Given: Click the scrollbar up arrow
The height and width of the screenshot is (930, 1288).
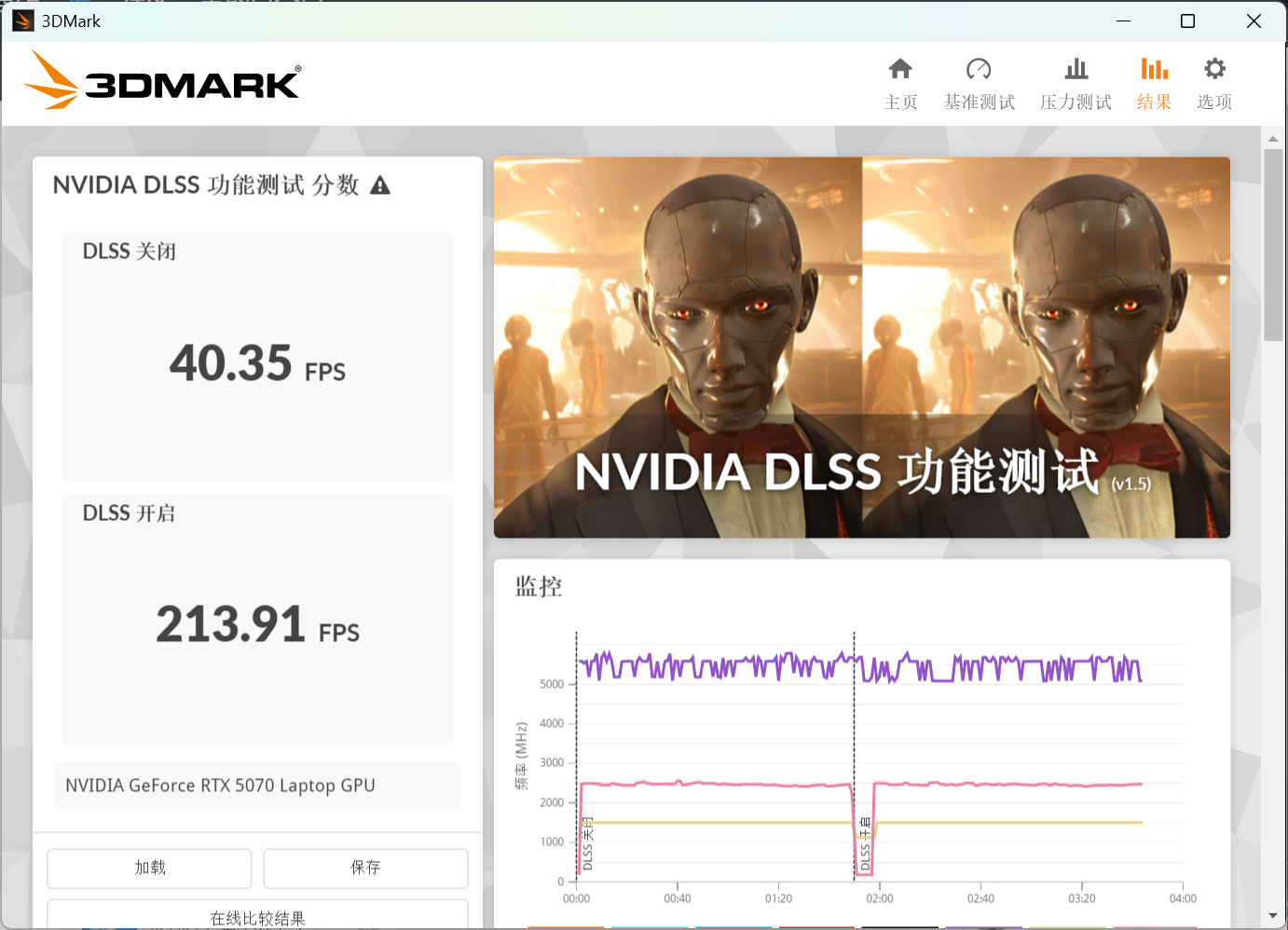Looking at the screenshot, I should coord(1273,138).
